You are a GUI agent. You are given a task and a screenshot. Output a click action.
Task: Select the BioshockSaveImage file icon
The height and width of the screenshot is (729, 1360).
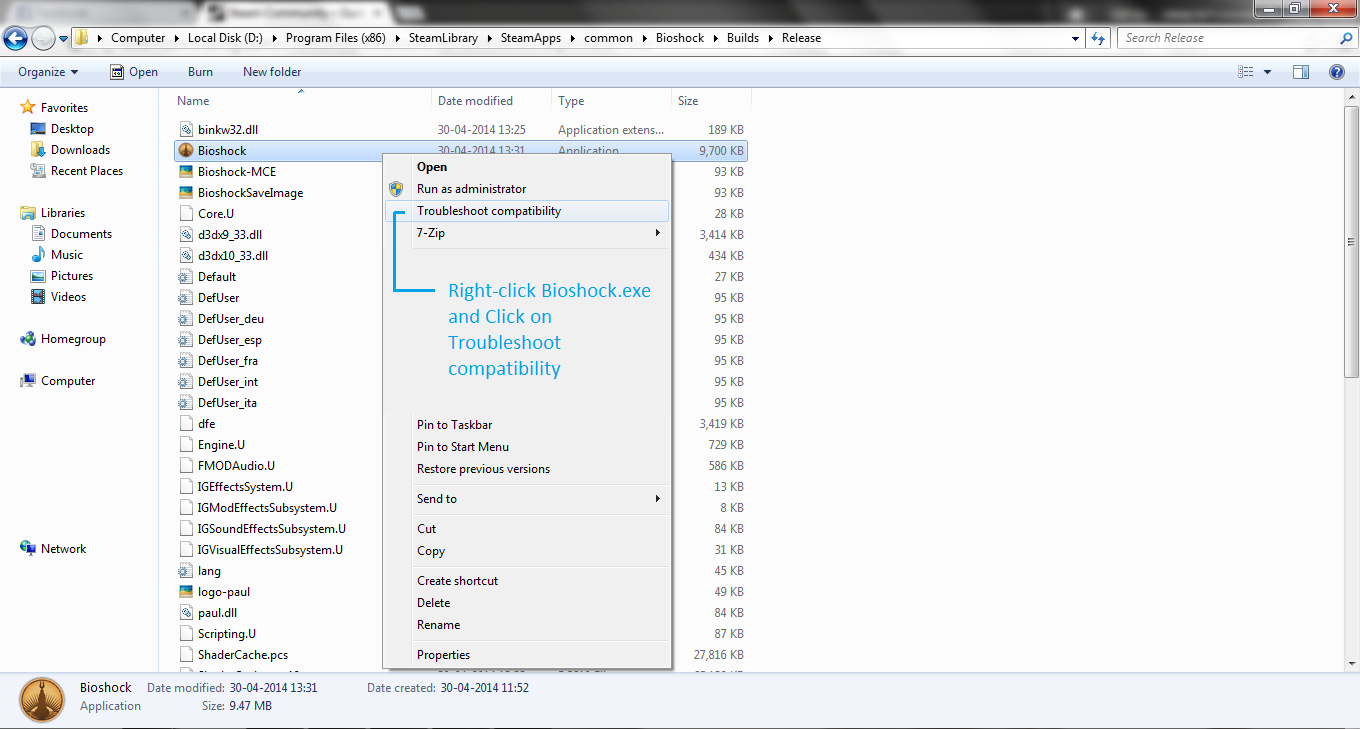click(x=186, y=193)
